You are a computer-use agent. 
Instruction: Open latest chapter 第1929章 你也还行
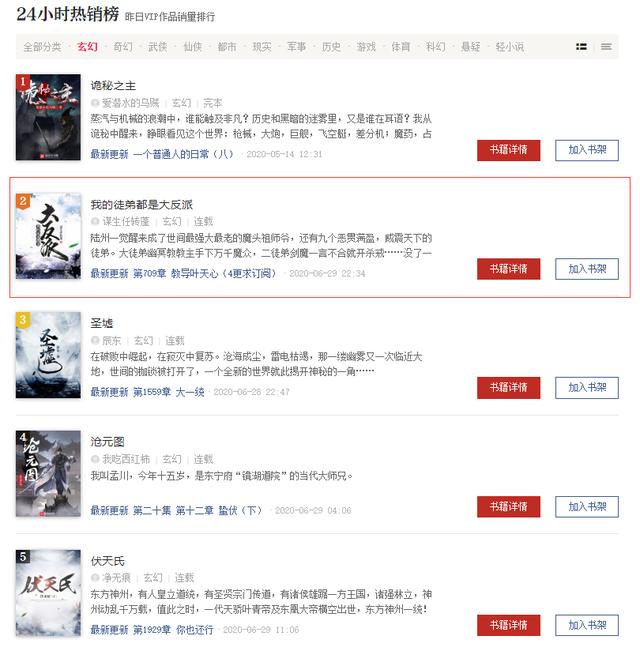(173, 630)
